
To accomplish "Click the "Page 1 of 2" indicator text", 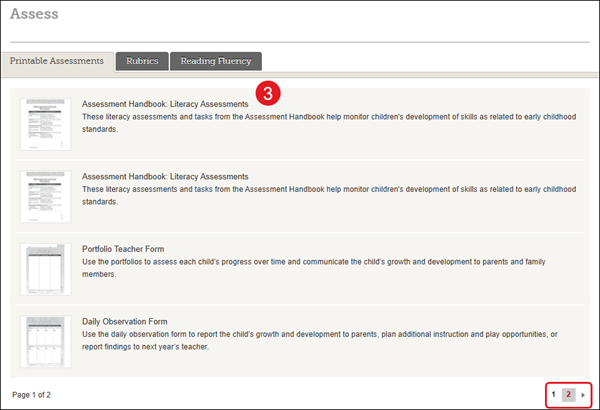I will [x=31, y=395].
